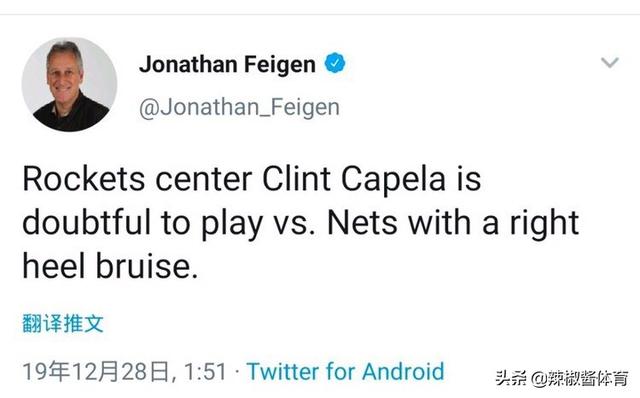Click the word Rockets in the tweet
Image resolution: width=640 pixels, height=398 pixels.
(84, 179)
